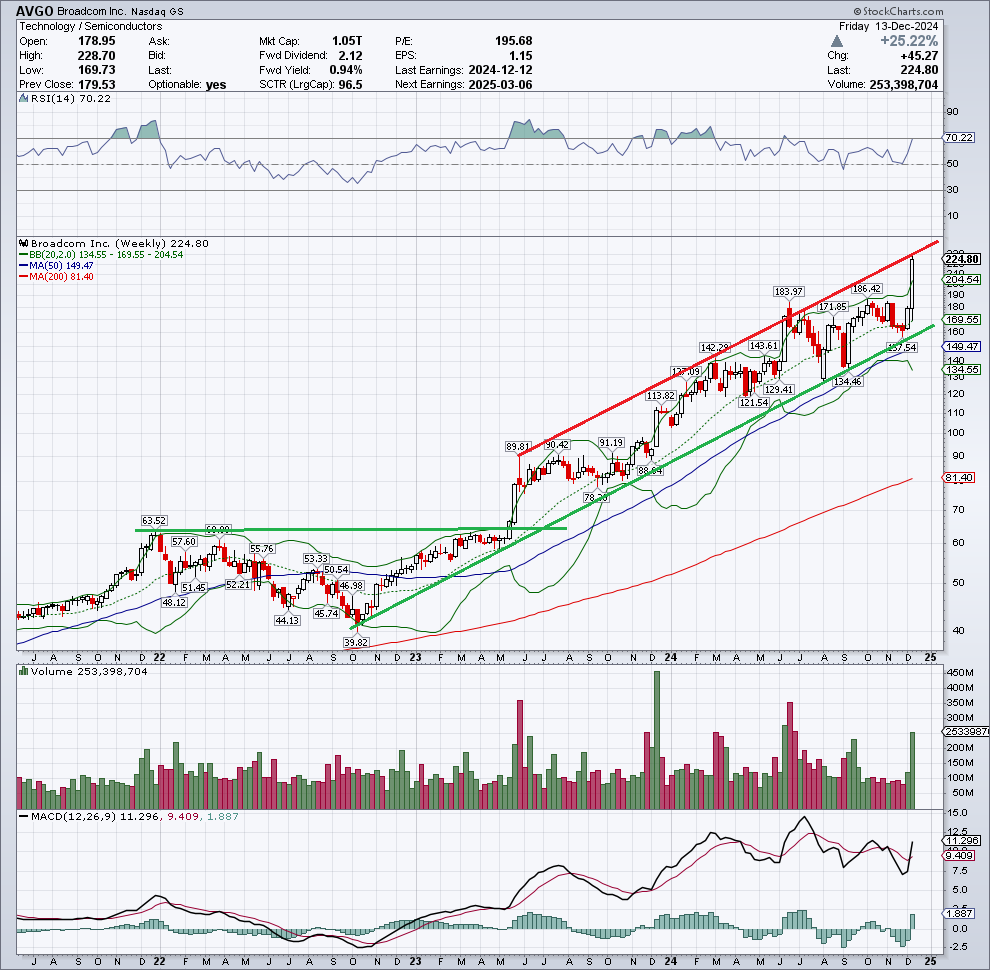Click the 39.82 low price label
Image resolution: width=990 pixels, height=970 pixels.
point(356,642)
